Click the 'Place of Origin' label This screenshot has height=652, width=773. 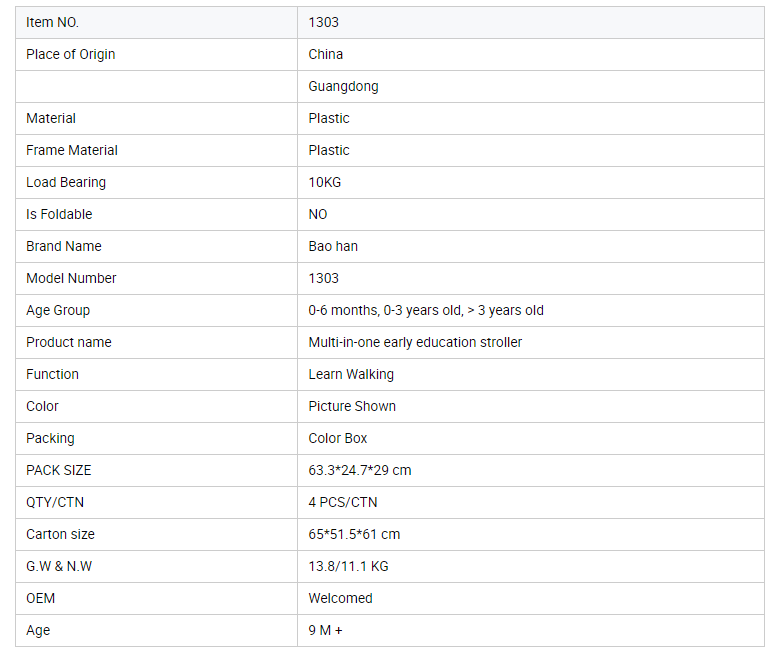(x=70, y=54)
